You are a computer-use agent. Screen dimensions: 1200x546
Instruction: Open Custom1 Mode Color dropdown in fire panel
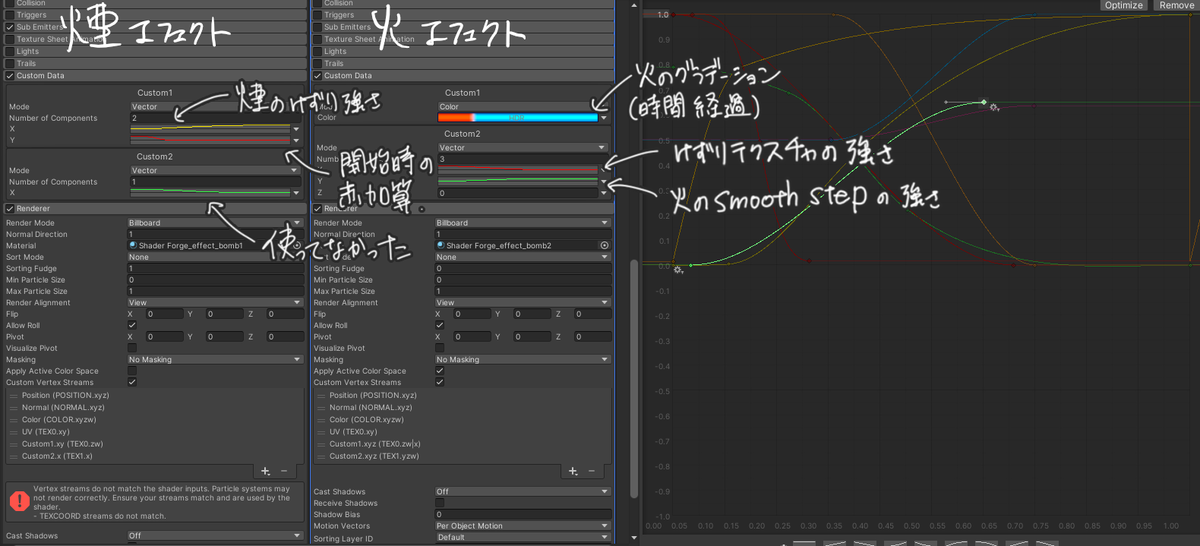pyautogui.click(x=523, y=106)
